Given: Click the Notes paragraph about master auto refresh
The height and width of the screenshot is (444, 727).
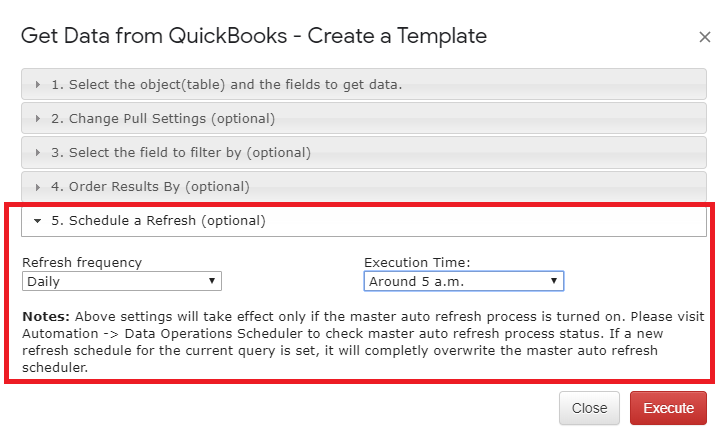Looking at the screenshot, I should [x=363, y=342].
